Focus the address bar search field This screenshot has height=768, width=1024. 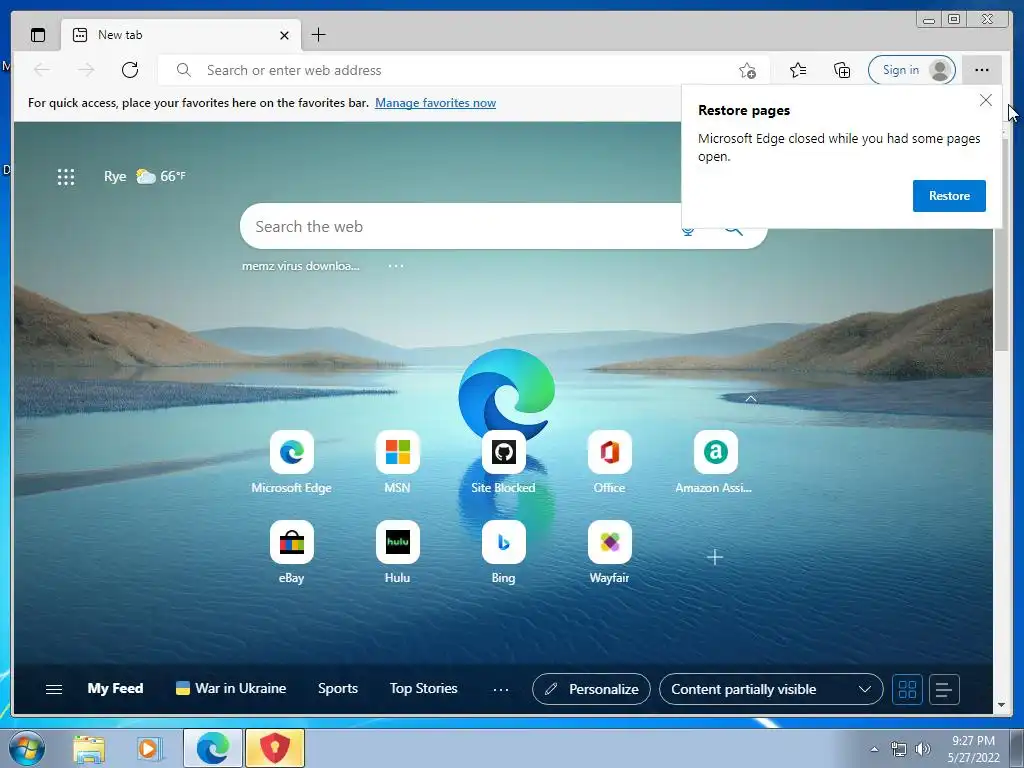(464, 70)
